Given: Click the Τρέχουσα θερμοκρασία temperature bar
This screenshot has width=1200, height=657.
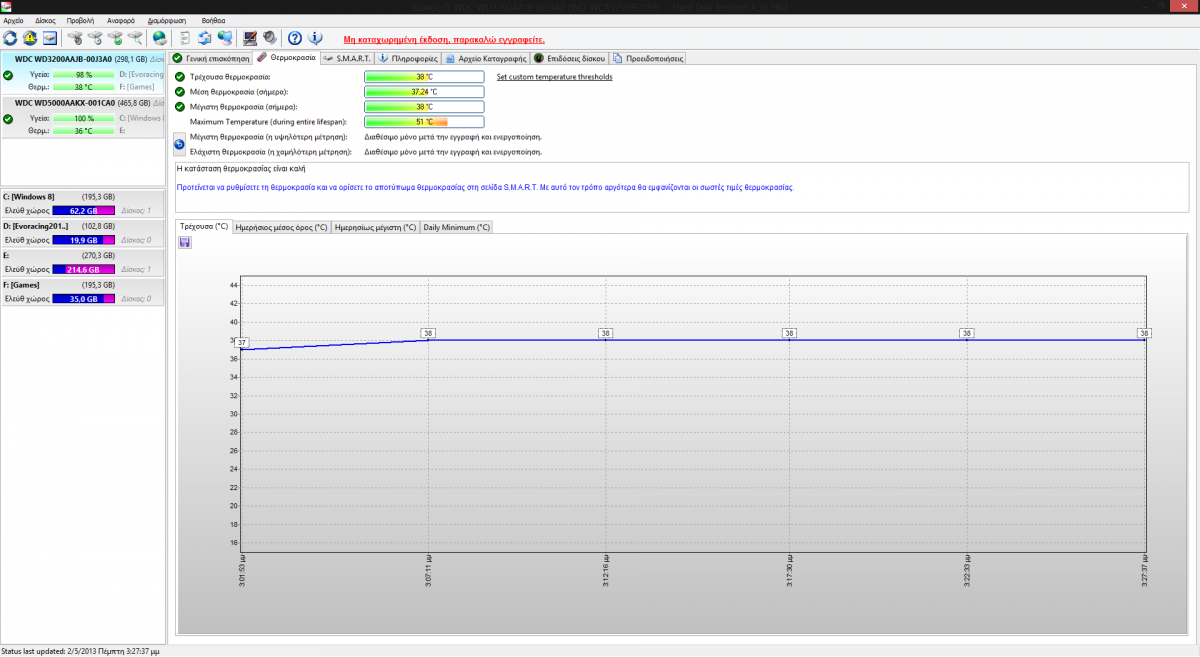Looking at the screenshot, I should [424, 77].
